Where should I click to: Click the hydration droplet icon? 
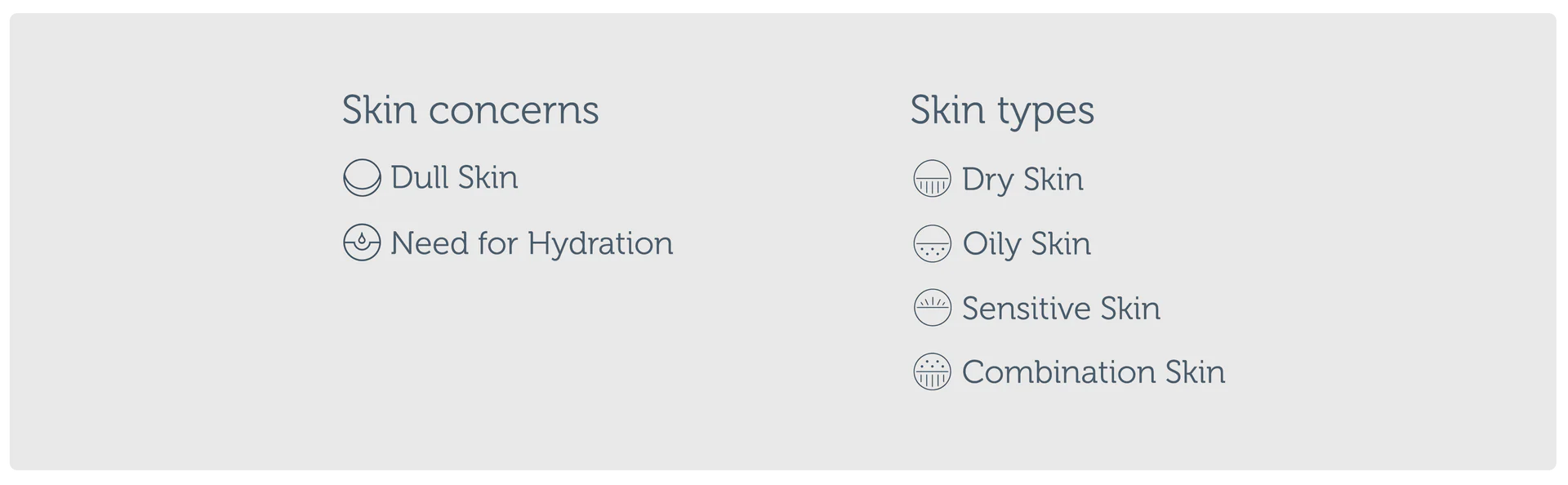coord(362,242)
